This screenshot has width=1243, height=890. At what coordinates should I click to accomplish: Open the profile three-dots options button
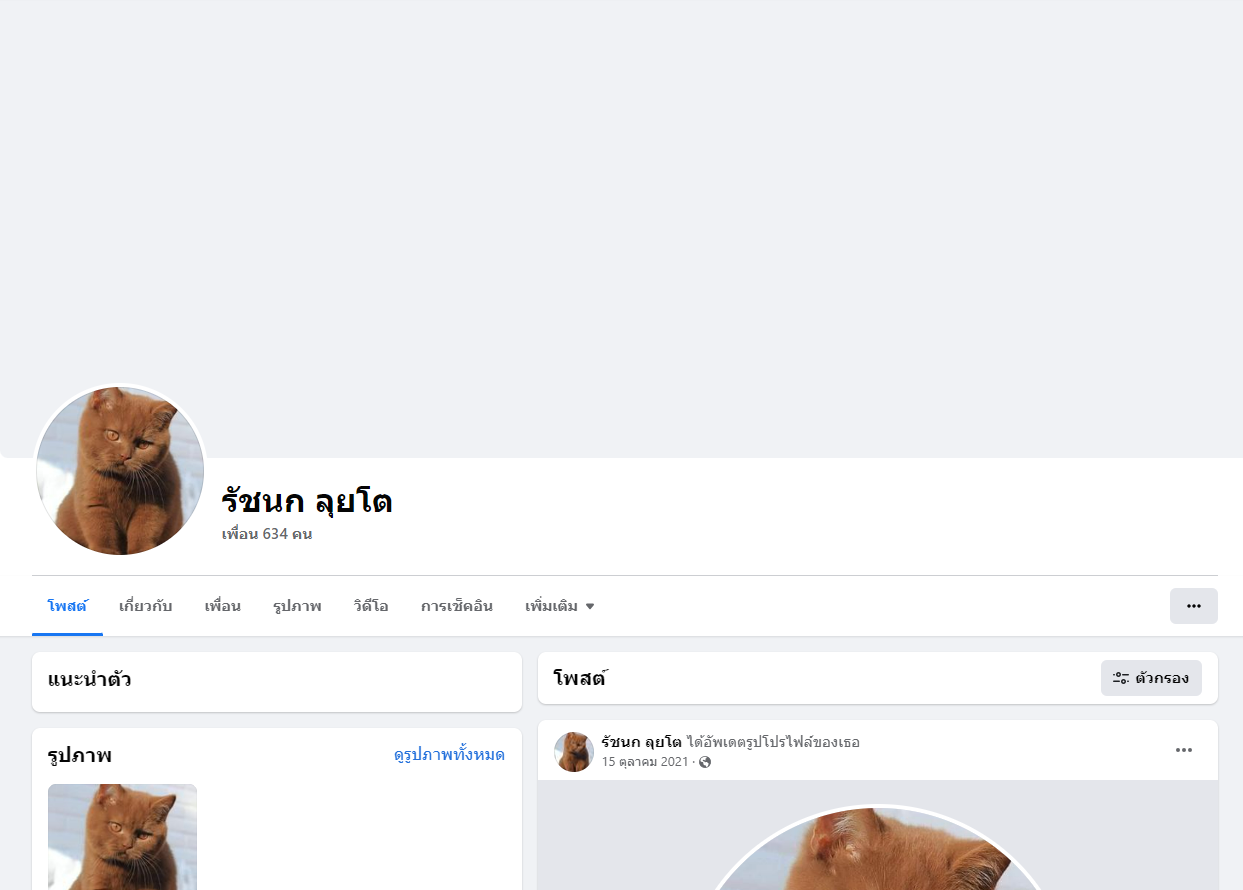coord(1193,606)
